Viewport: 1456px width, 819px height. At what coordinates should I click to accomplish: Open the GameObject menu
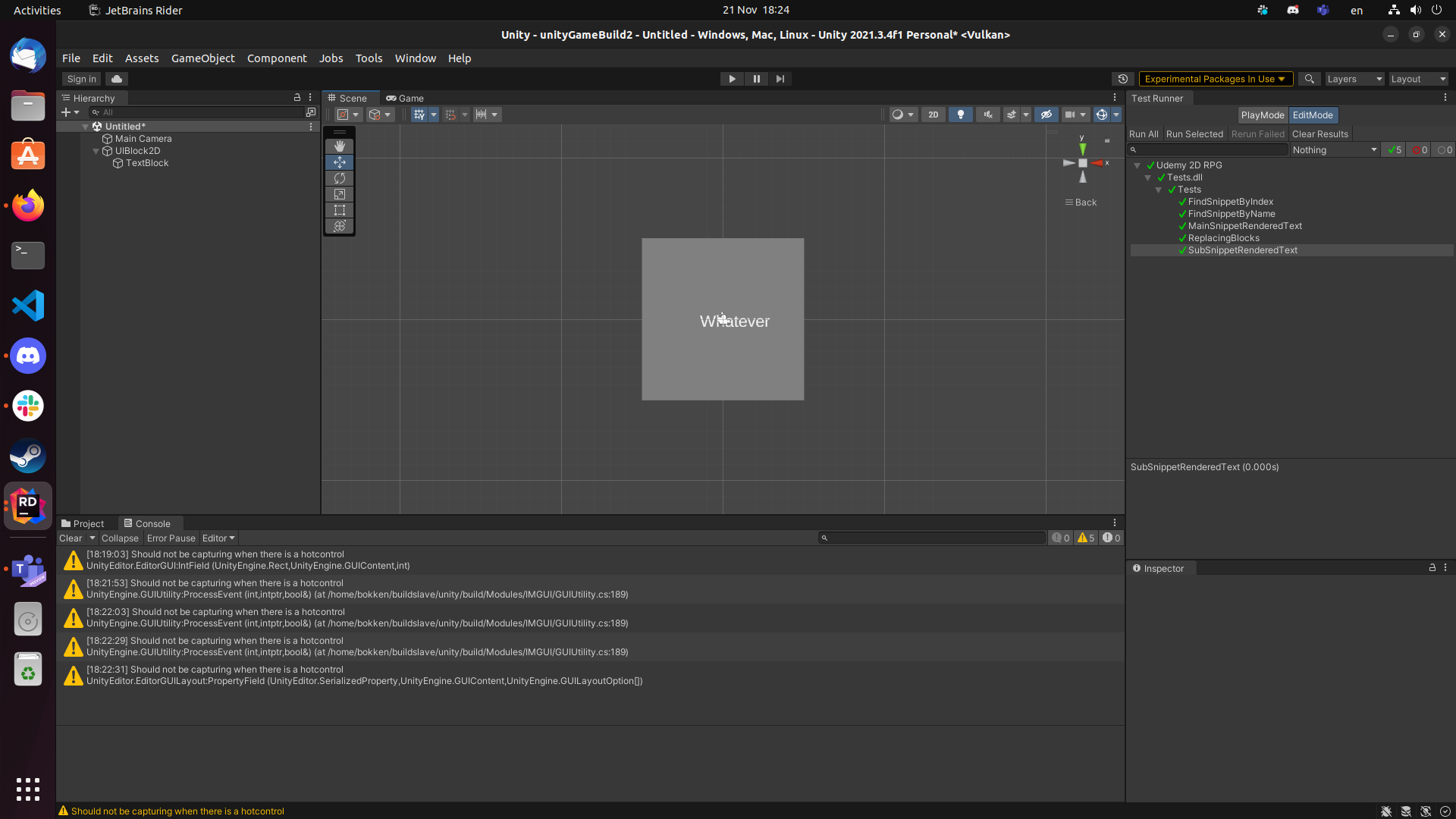(x=202, y=58)
